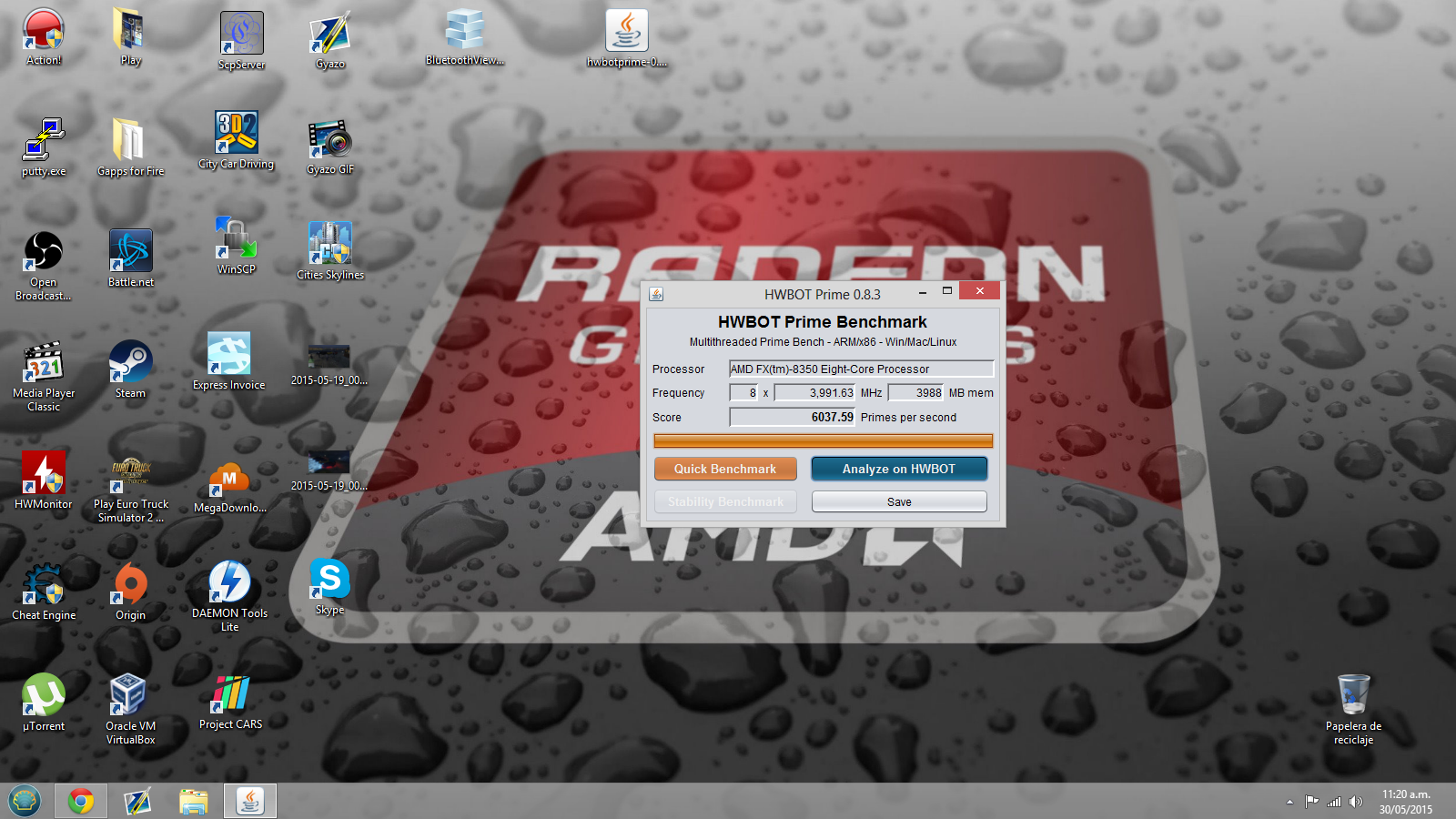Open the Papelera de reciclaje icon
Viewport: 1456px width, 819px height.
pyautogui.click(x=1353, y=710)
